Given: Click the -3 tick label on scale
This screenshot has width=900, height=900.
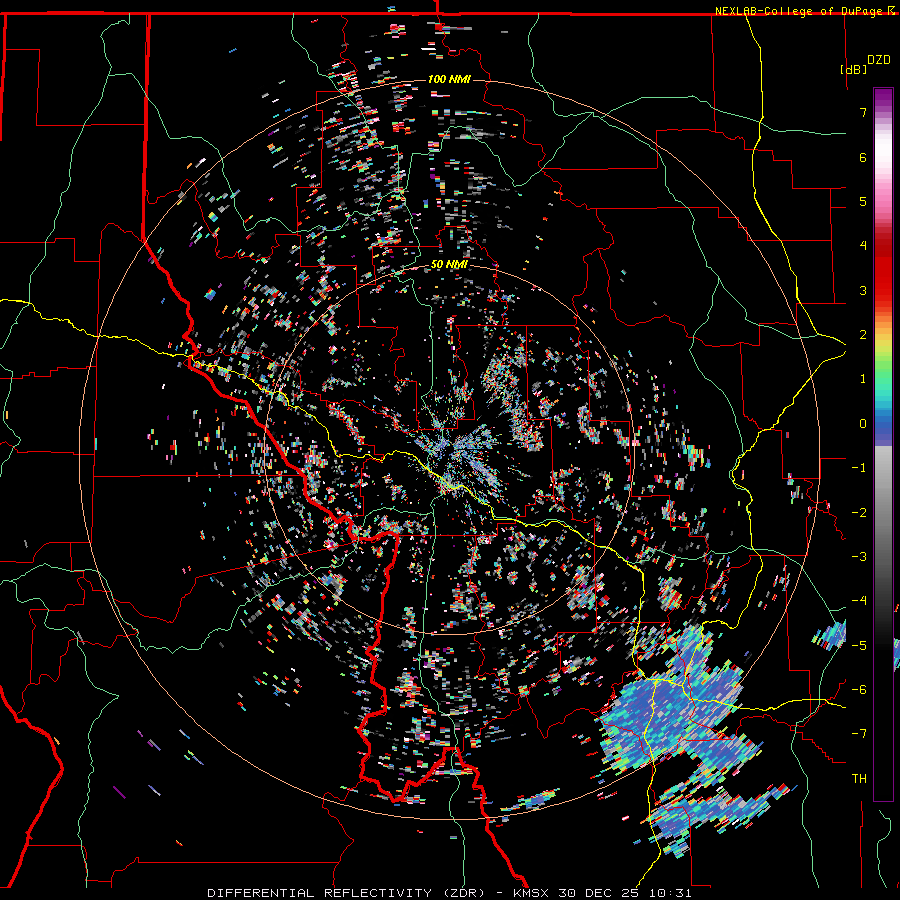Looking at the screenshot, I should point(859,557).
